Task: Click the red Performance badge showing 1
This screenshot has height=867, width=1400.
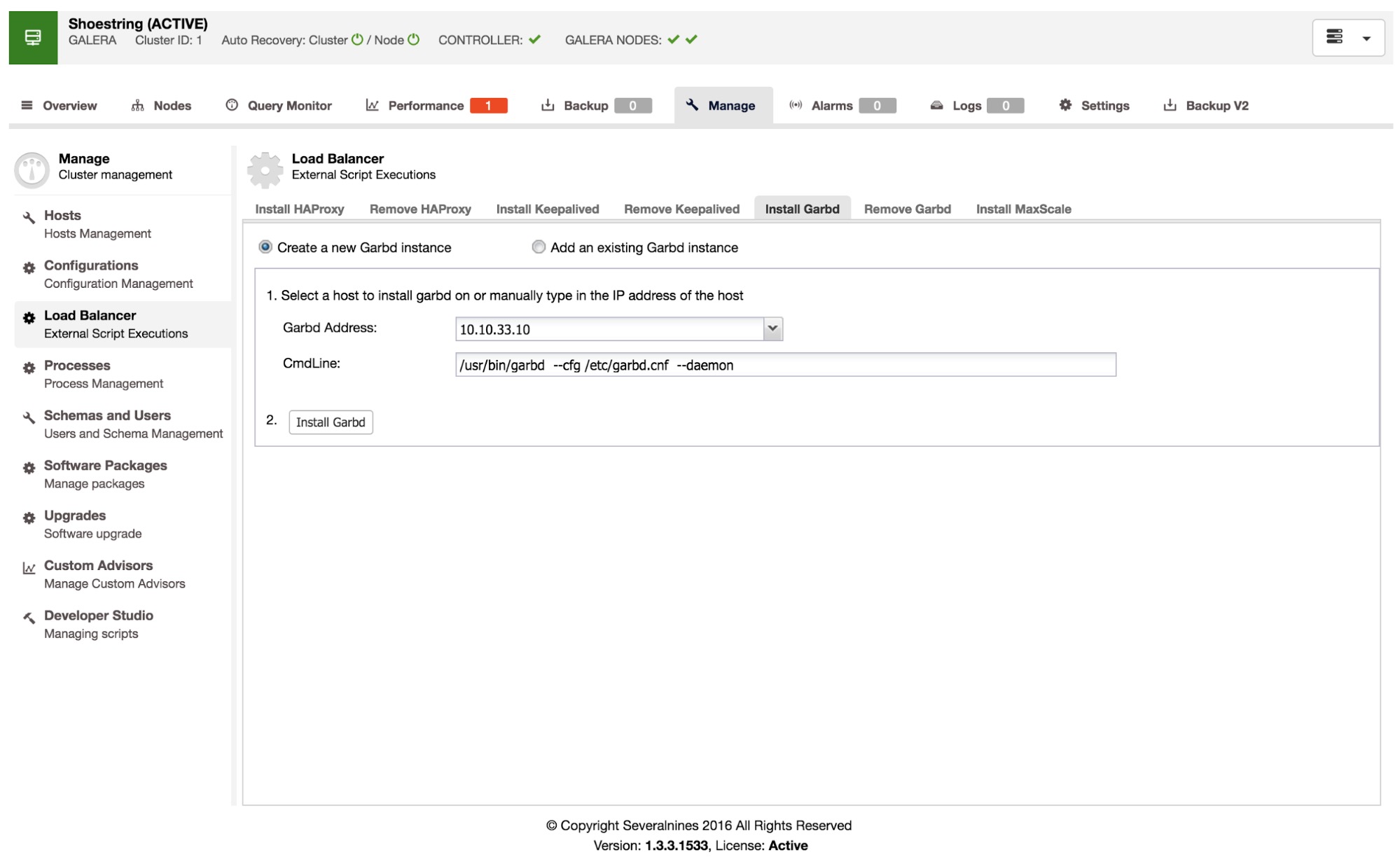Action: click(489, 106)
